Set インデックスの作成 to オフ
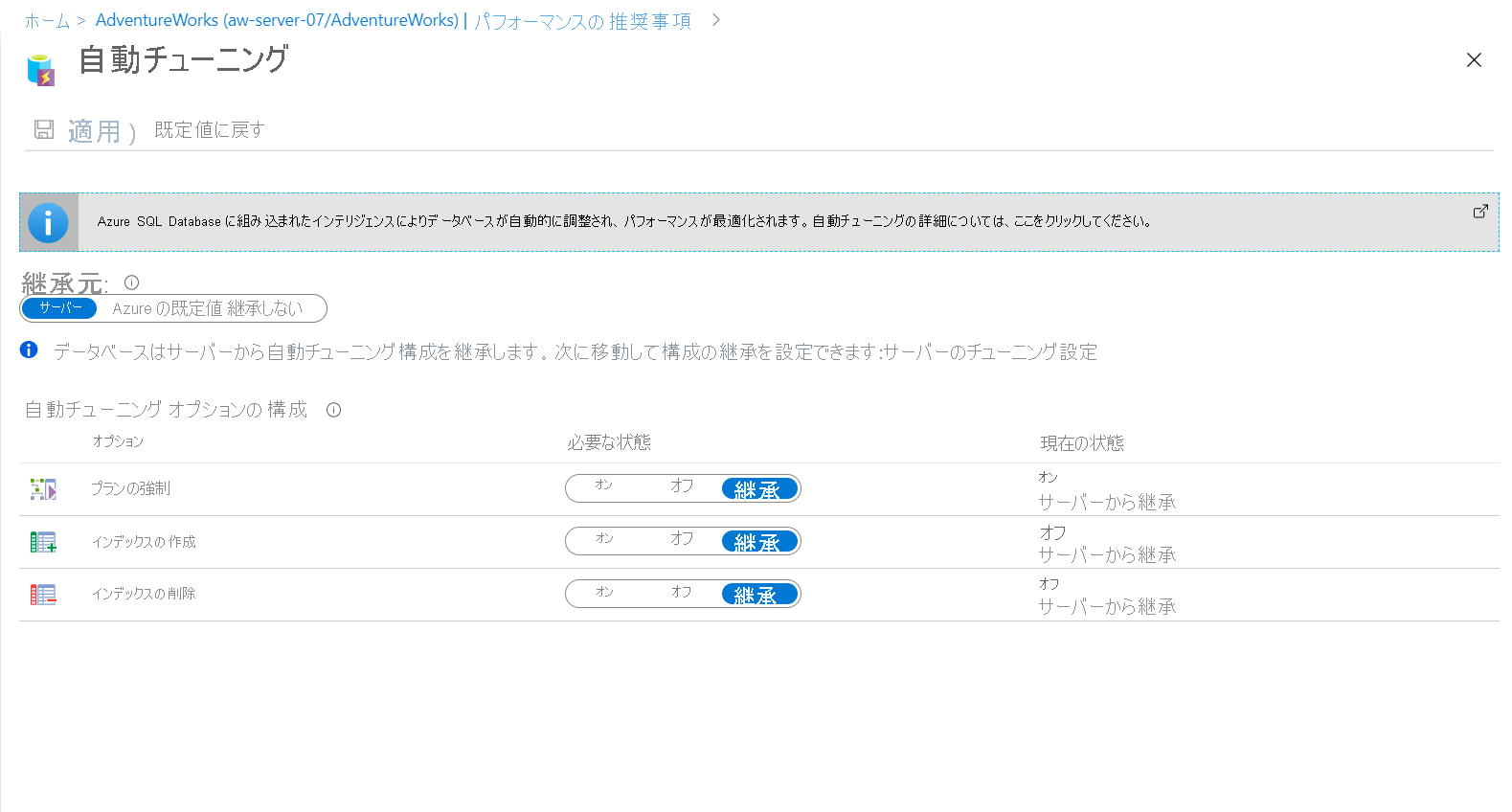Screen dimensions: 1512x812 pos(682,538)
